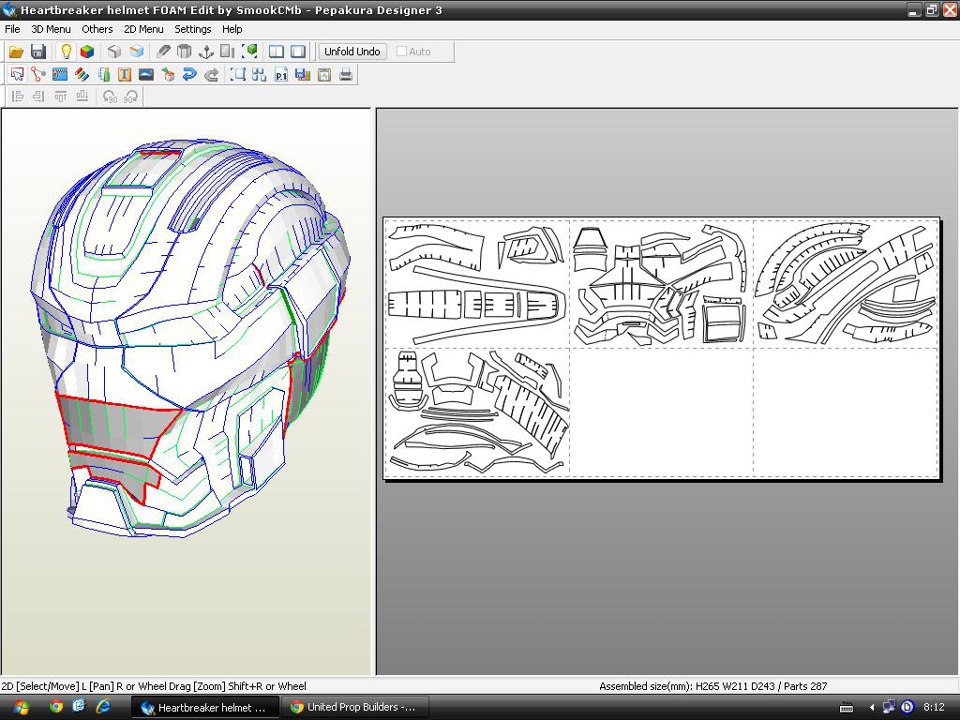Click the anchor icon in the toolbar
The height and width of the screenshot is (720, 960).
(x=206, y=52)
